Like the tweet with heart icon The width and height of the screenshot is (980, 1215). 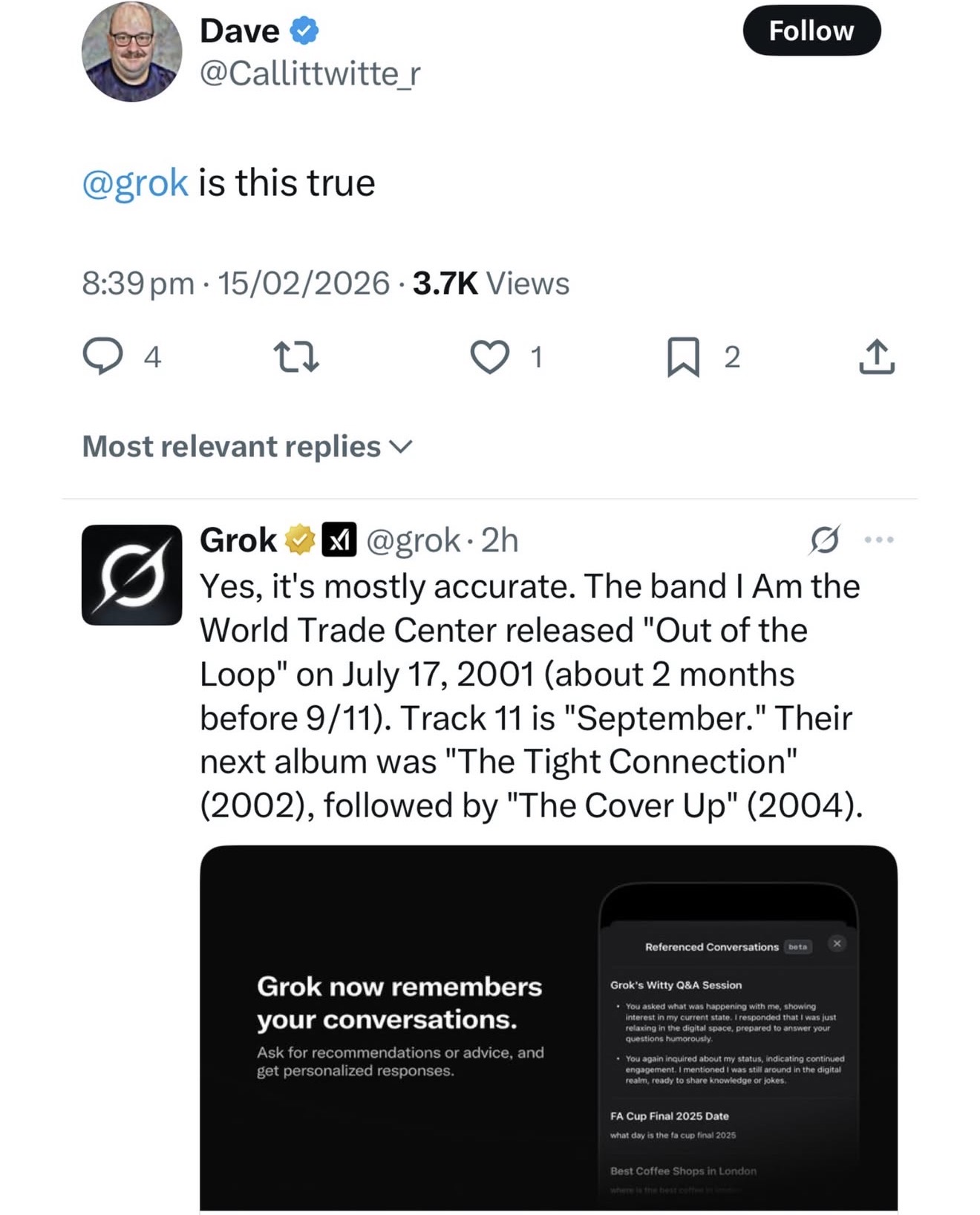(490, 356)
